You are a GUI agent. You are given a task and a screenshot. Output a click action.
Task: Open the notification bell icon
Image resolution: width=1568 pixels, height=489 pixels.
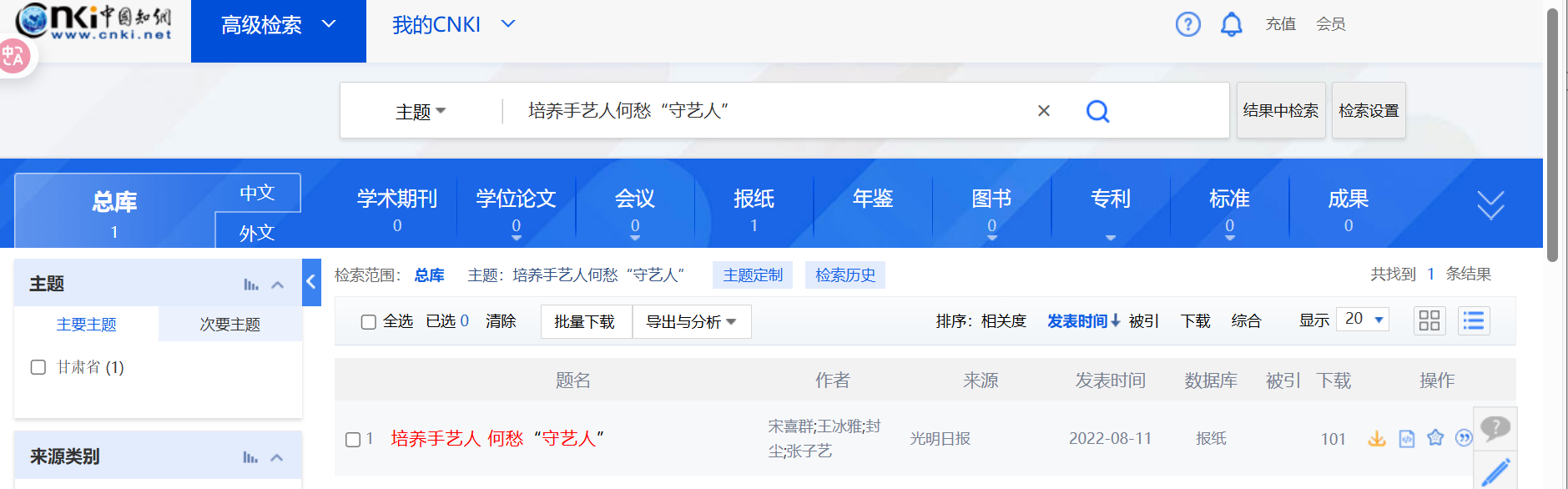[x=1231, y=24]
